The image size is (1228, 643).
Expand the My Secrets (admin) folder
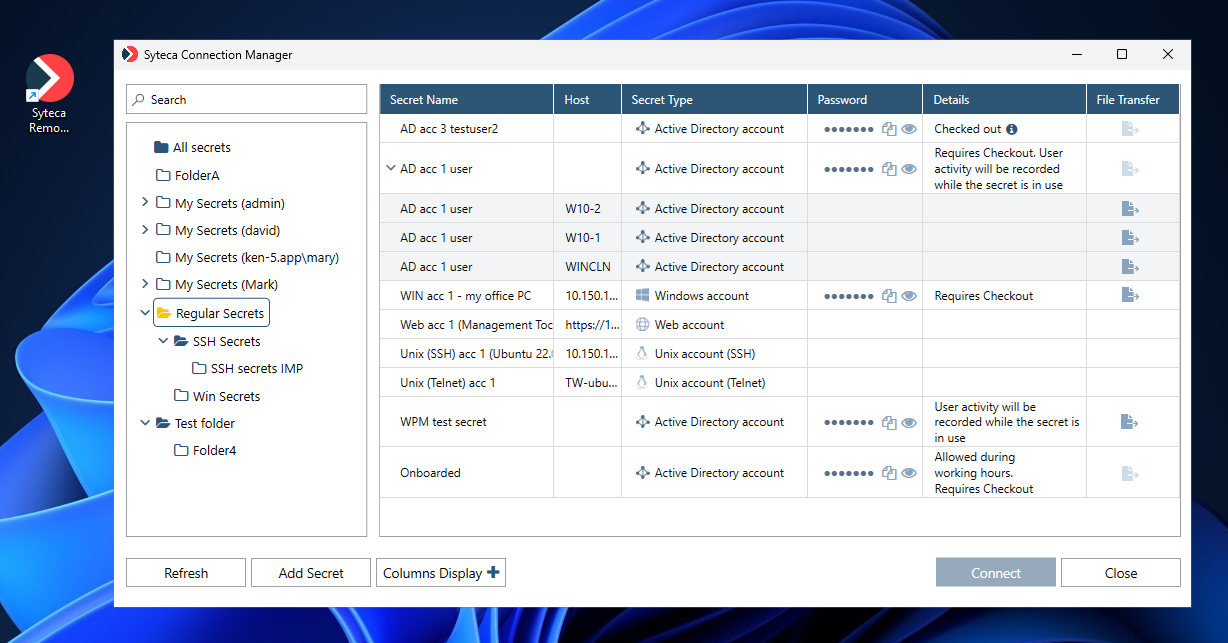click(145, 202)
